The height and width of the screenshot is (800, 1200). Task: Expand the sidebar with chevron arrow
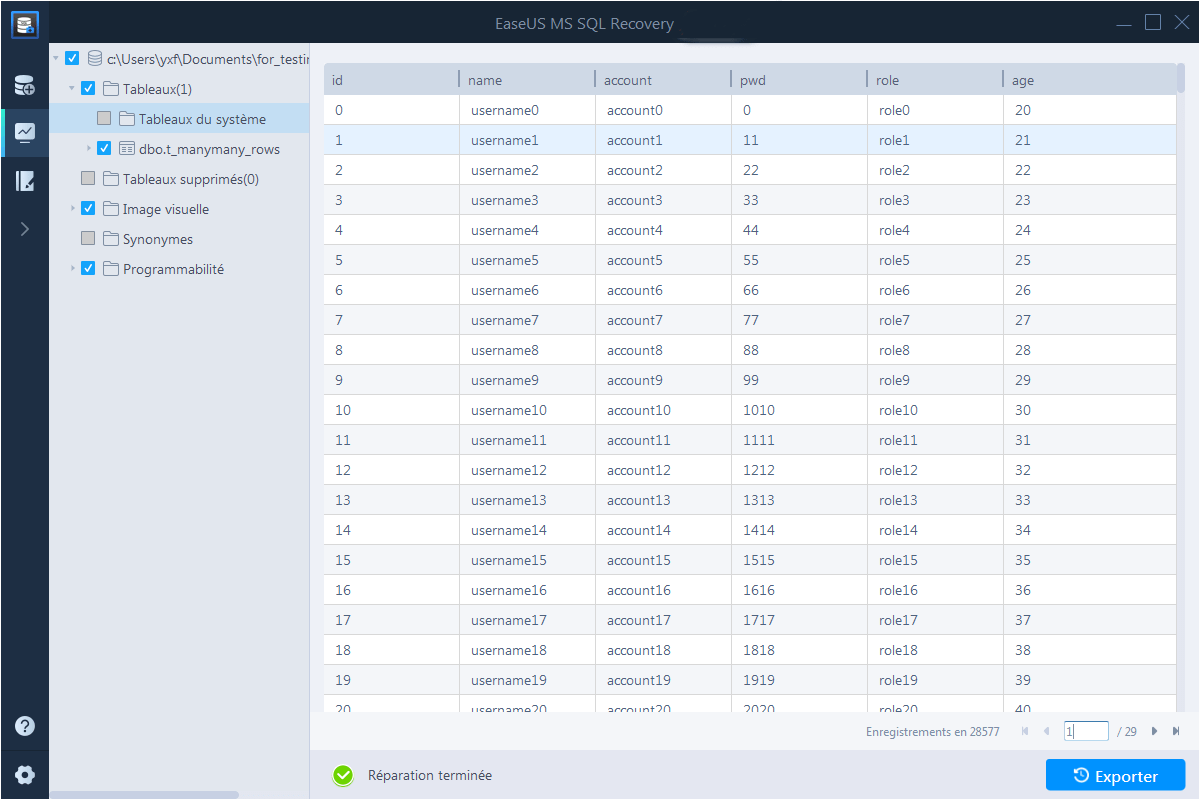25,229
